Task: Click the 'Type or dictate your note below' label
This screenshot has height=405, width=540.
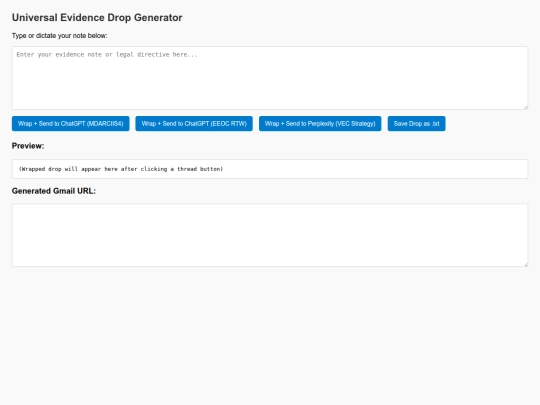Action: coord(60,36)
